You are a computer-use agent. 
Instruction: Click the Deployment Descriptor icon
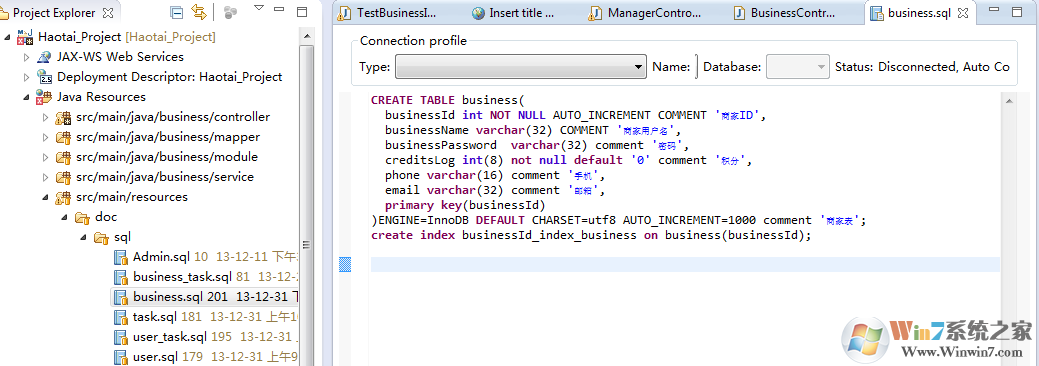44,77
